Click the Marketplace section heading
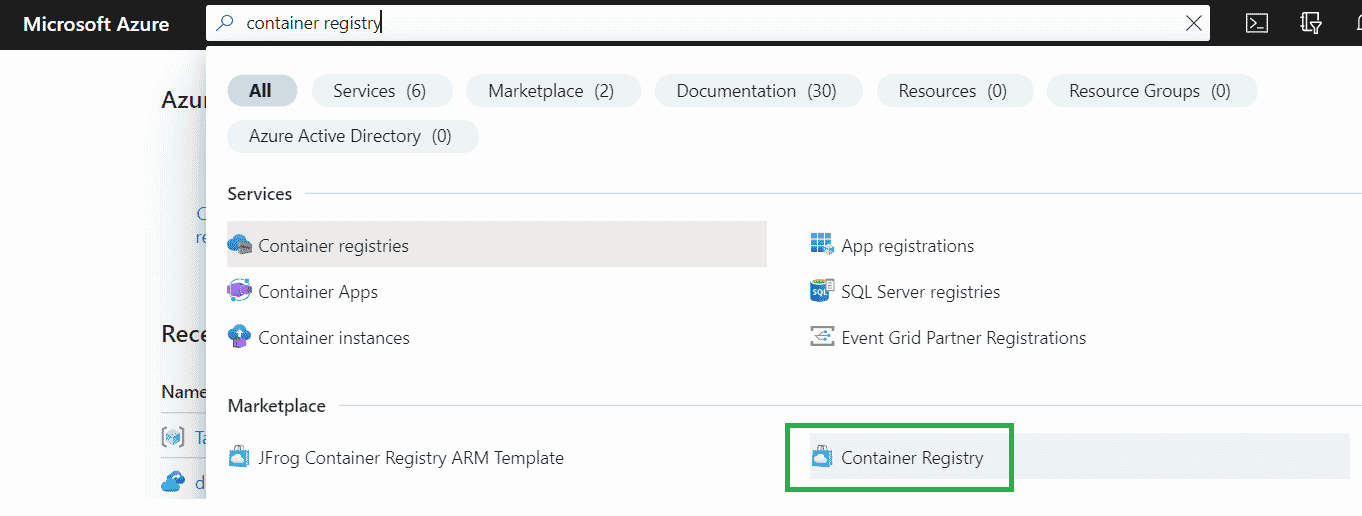1362x516 pixels. click(277, 406)
